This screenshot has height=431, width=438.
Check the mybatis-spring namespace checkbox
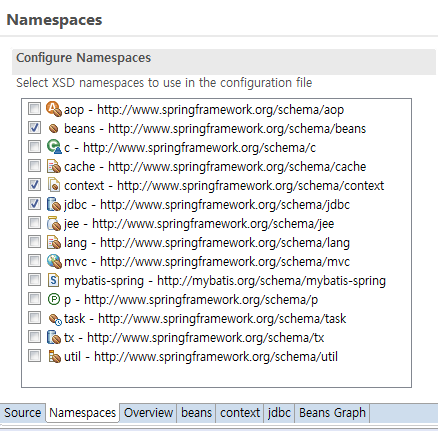(x=34, y=280)
